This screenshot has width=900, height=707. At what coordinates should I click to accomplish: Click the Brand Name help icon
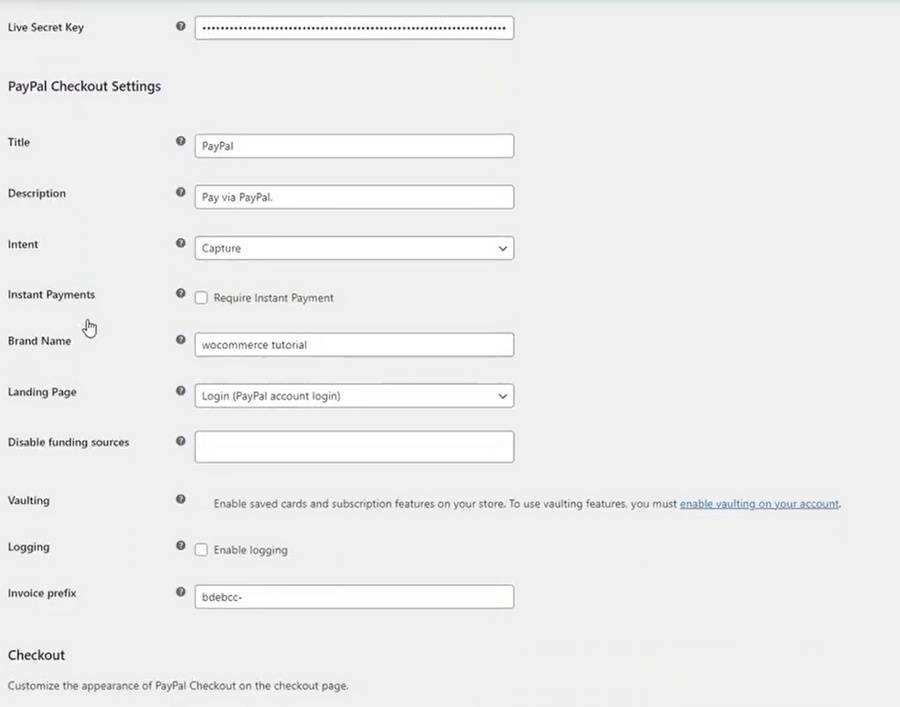181,340
